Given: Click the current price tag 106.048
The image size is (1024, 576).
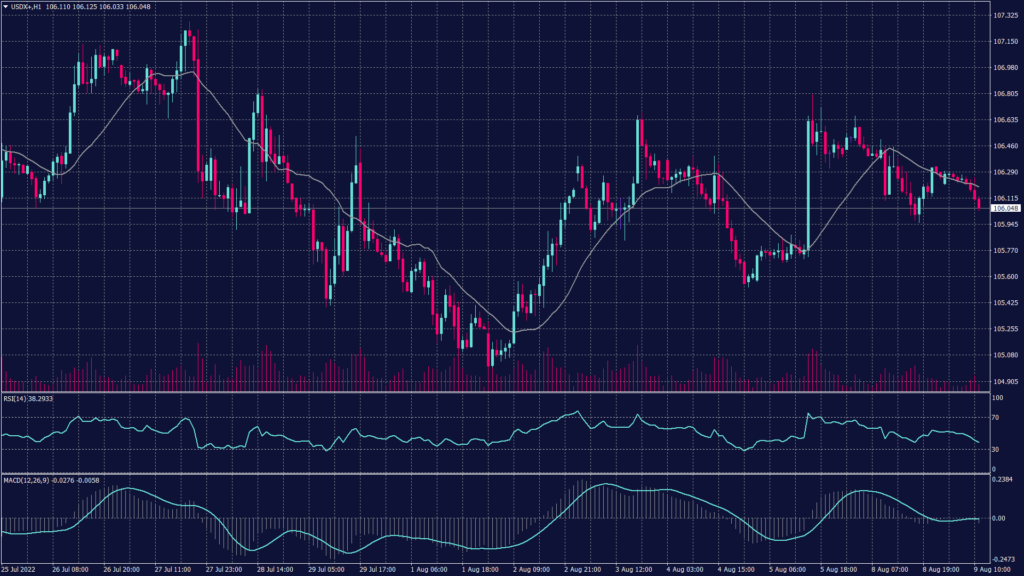Looking at the screenshot, I should 1005,208.
